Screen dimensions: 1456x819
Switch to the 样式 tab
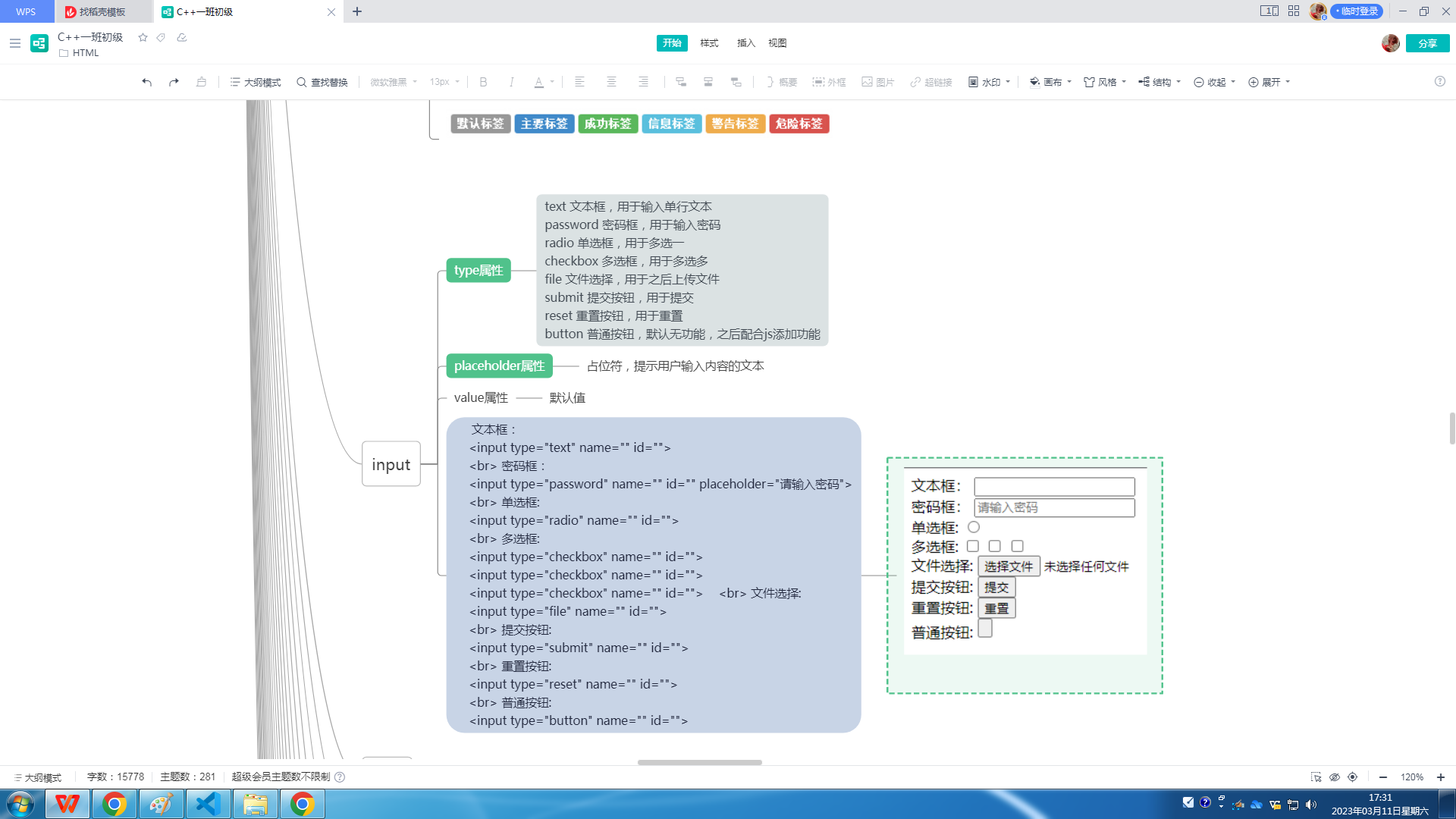[x=709, y=43]
